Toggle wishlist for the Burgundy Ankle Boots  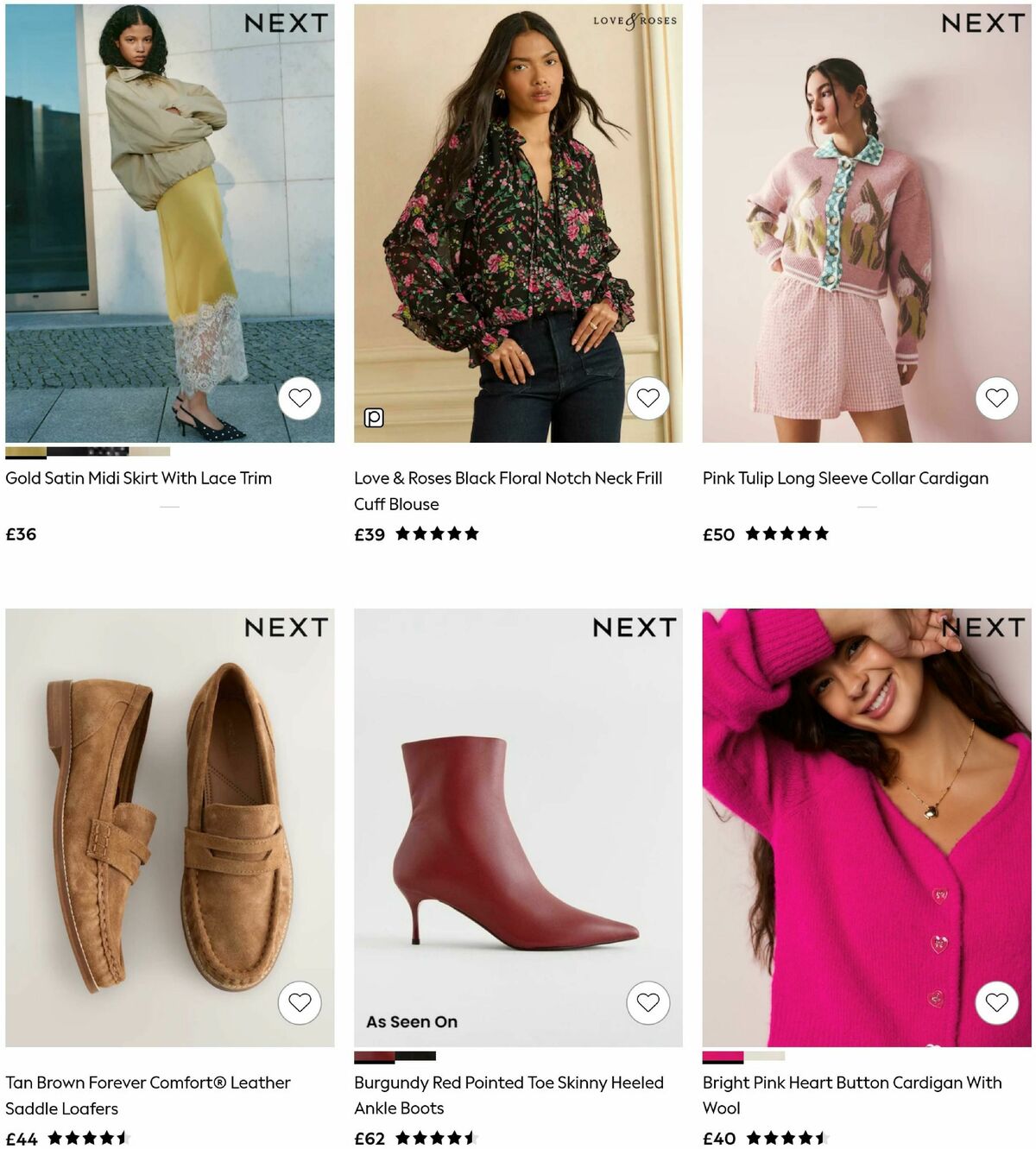pyautogui.click(x=647, y=1002)
